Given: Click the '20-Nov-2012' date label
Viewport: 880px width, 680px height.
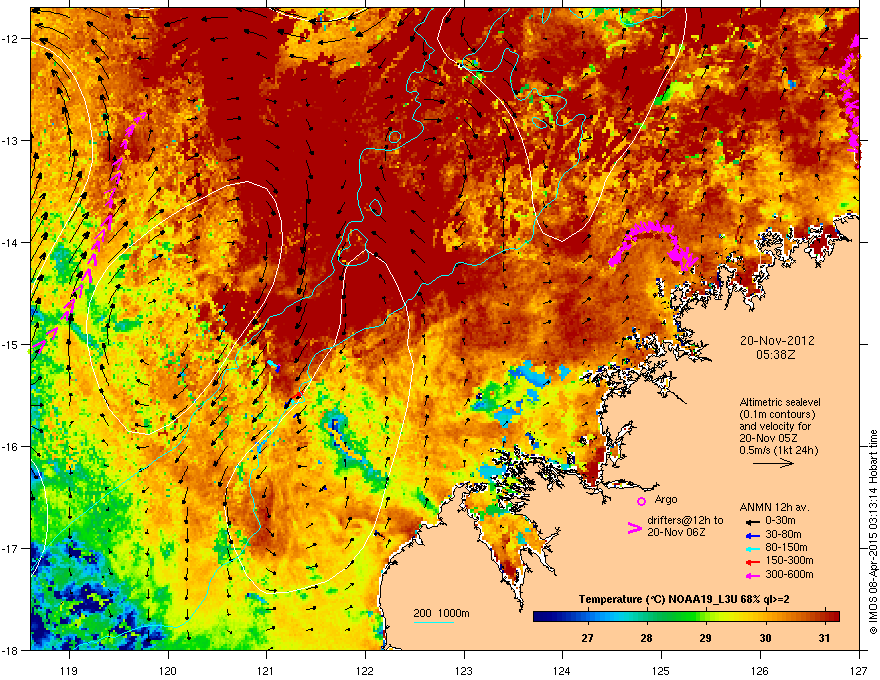Looking at the screenshot, I should pyautogui.click(x=777, y=341).
